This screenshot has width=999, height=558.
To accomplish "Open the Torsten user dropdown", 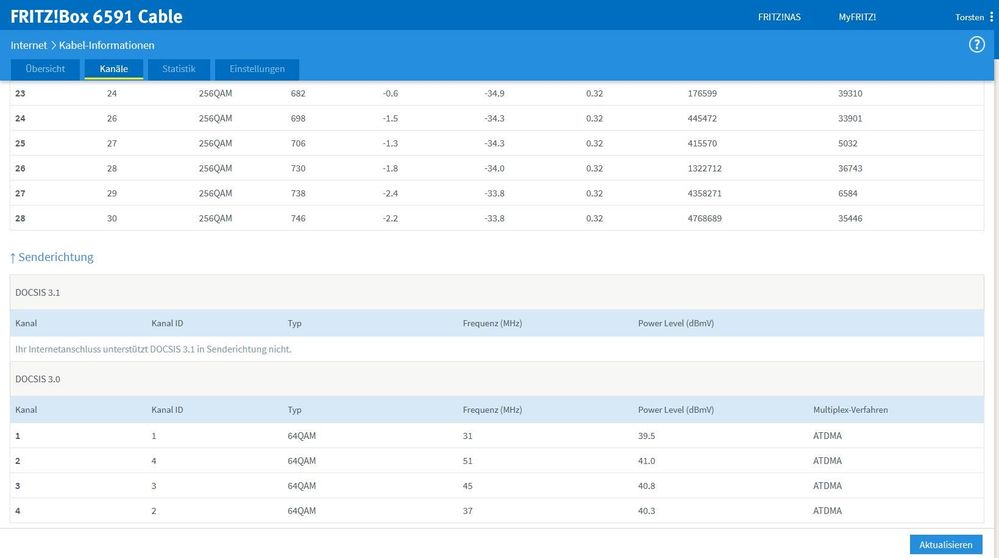I will [969, 17].
